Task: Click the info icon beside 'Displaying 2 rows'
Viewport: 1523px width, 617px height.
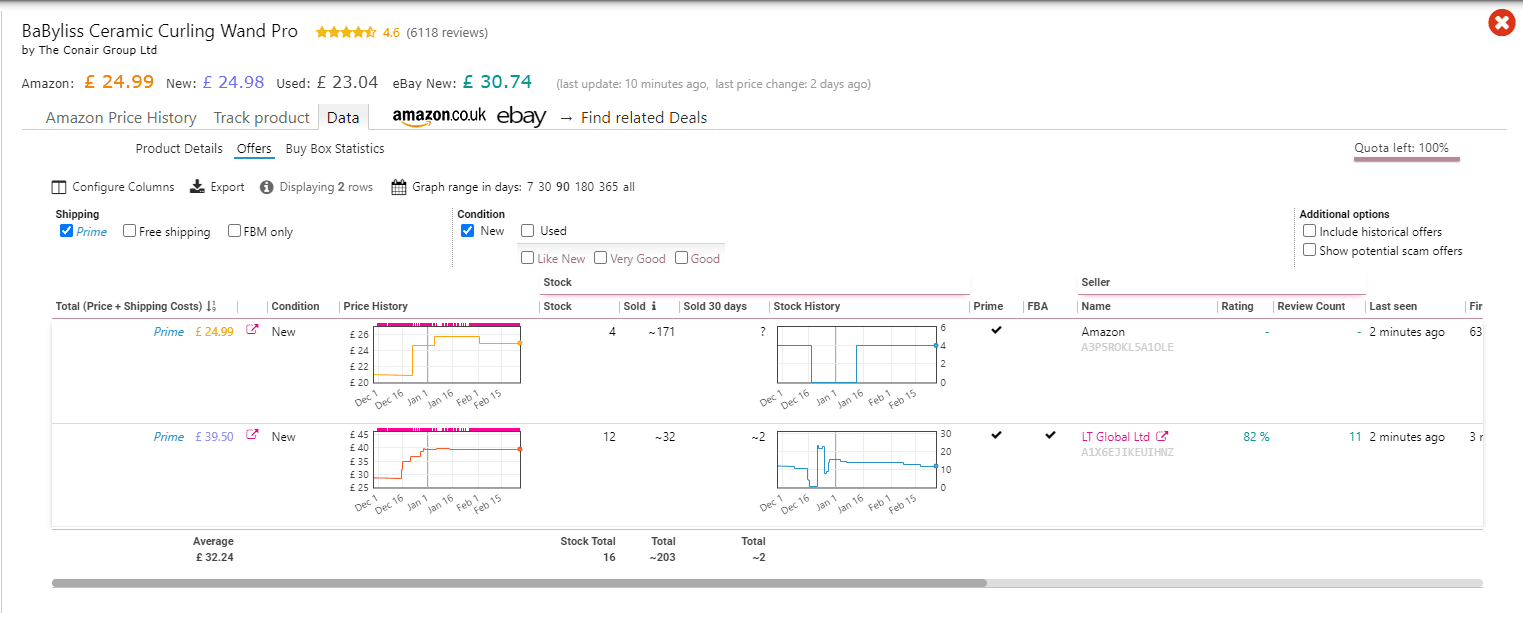Action: point(266,186)
